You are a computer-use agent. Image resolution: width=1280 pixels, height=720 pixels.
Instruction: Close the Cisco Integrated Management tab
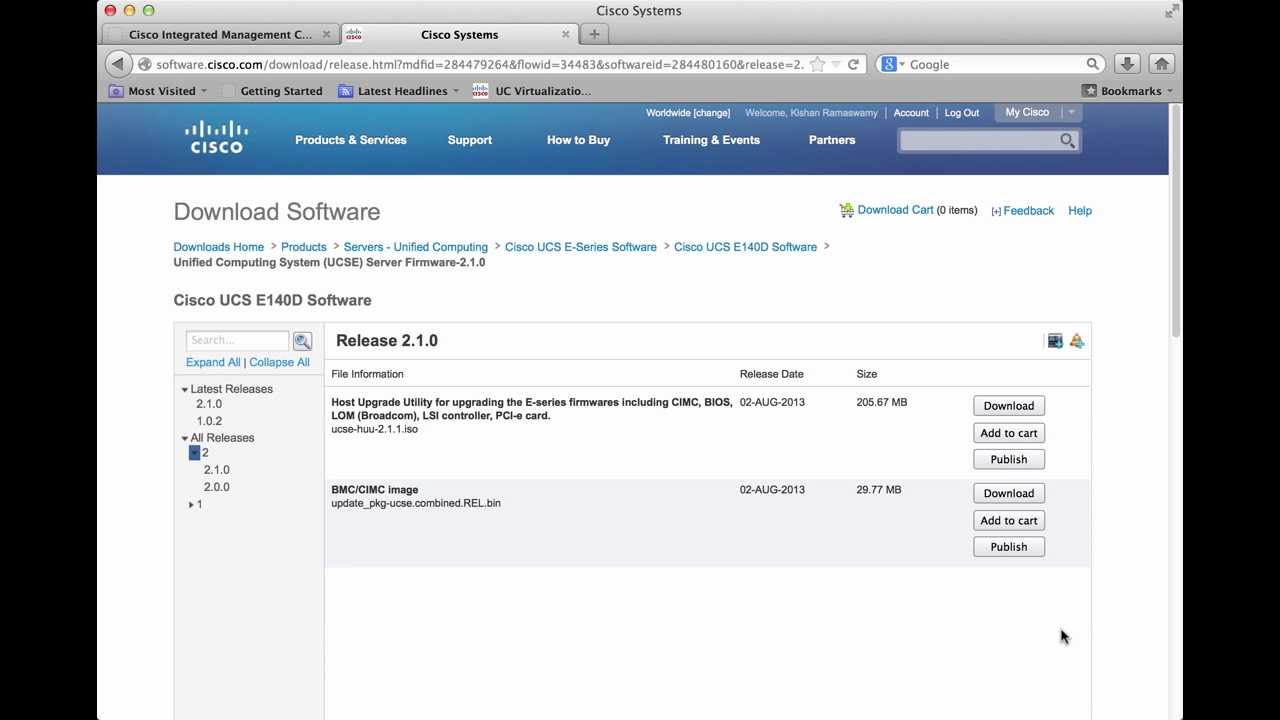coord(326,34)
